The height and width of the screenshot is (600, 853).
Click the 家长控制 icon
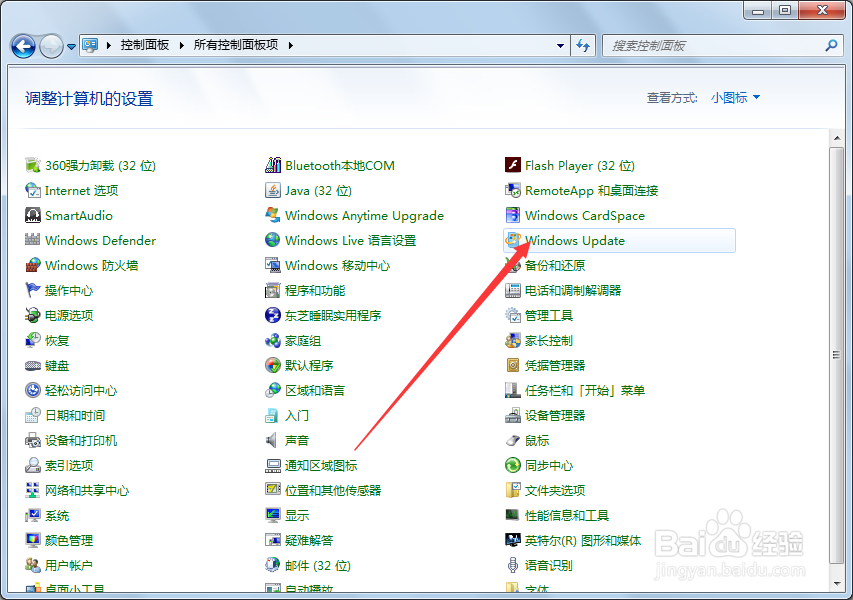(512, 340)
